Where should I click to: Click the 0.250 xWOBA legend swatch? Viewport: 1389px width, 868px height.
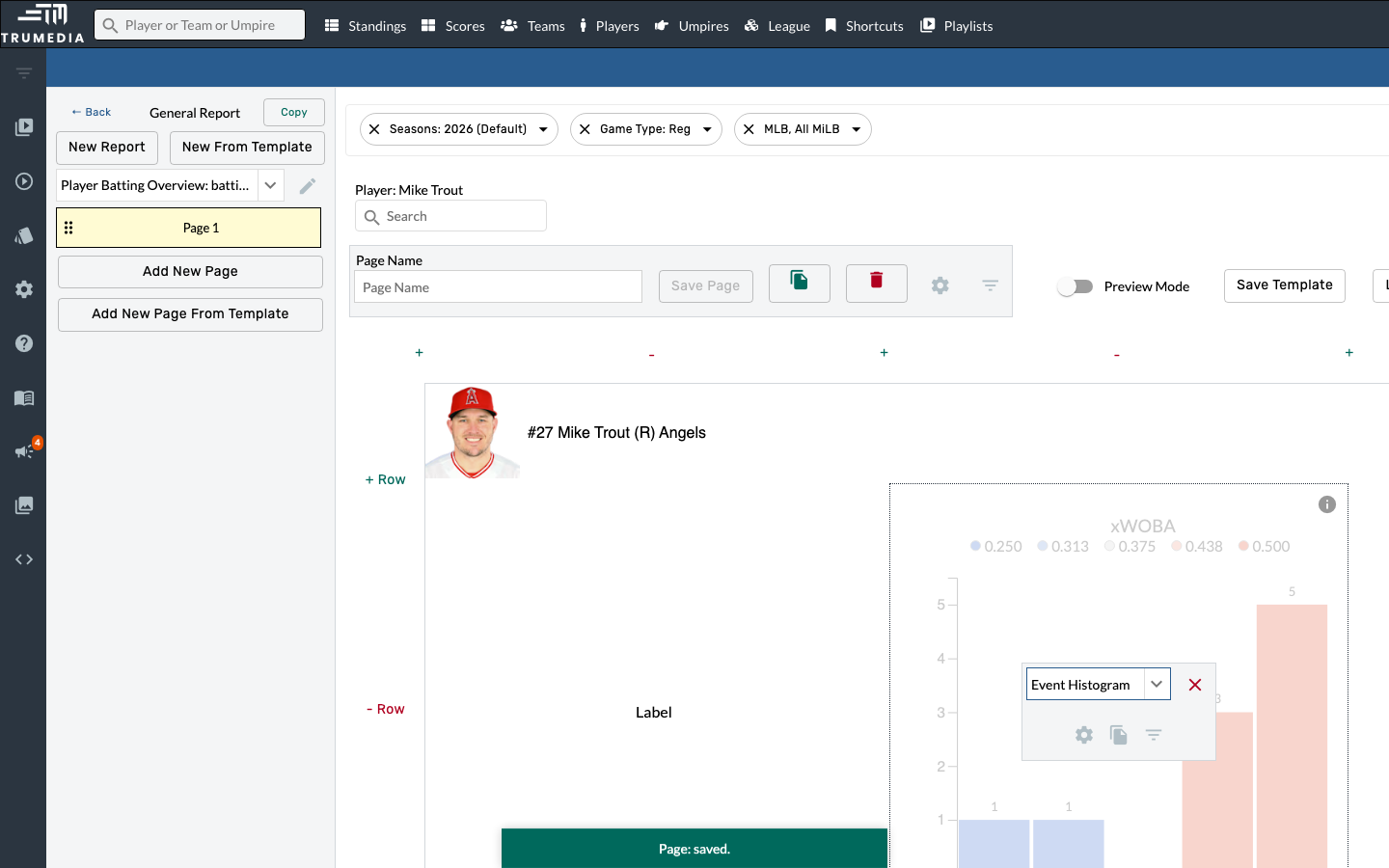(x=976, y=546)
